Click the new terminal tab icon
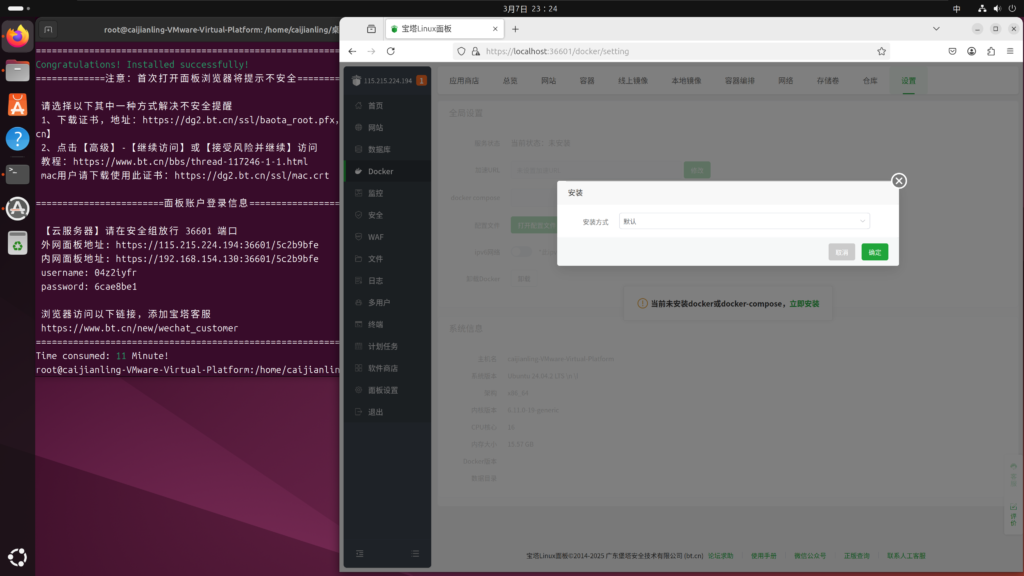Viewport: 1024px width, 576px height. [48, 29]
